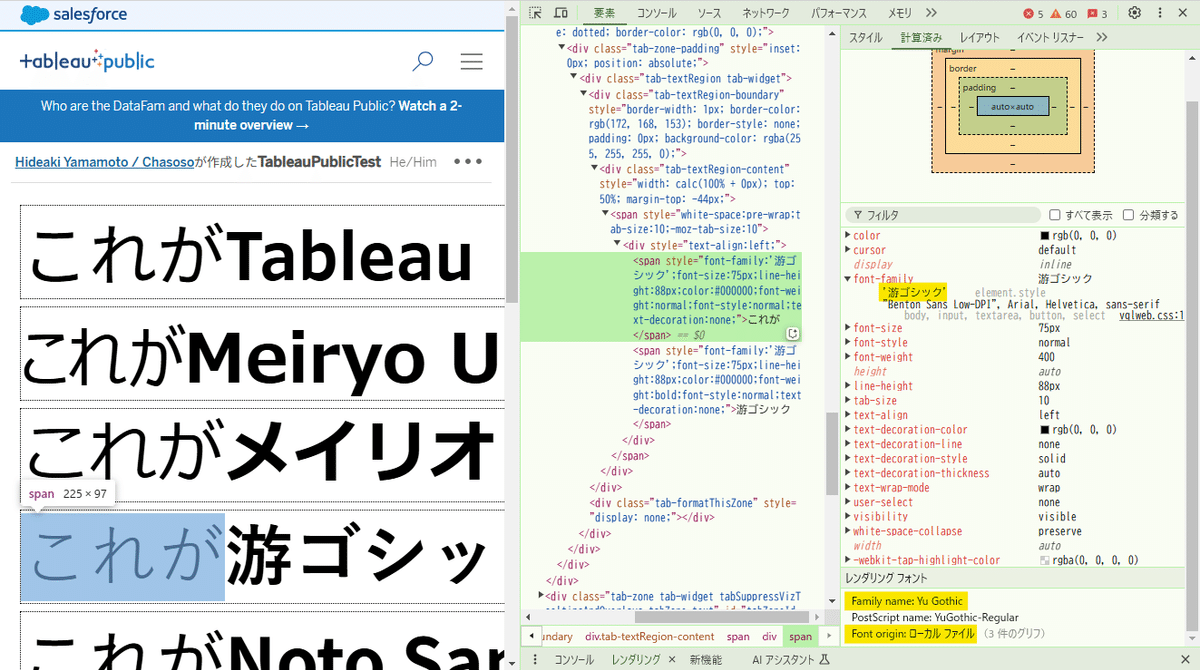Open the drawer three-dot menu at bottom
This screenshot has width=1200, height=670.
click(534, 659)
